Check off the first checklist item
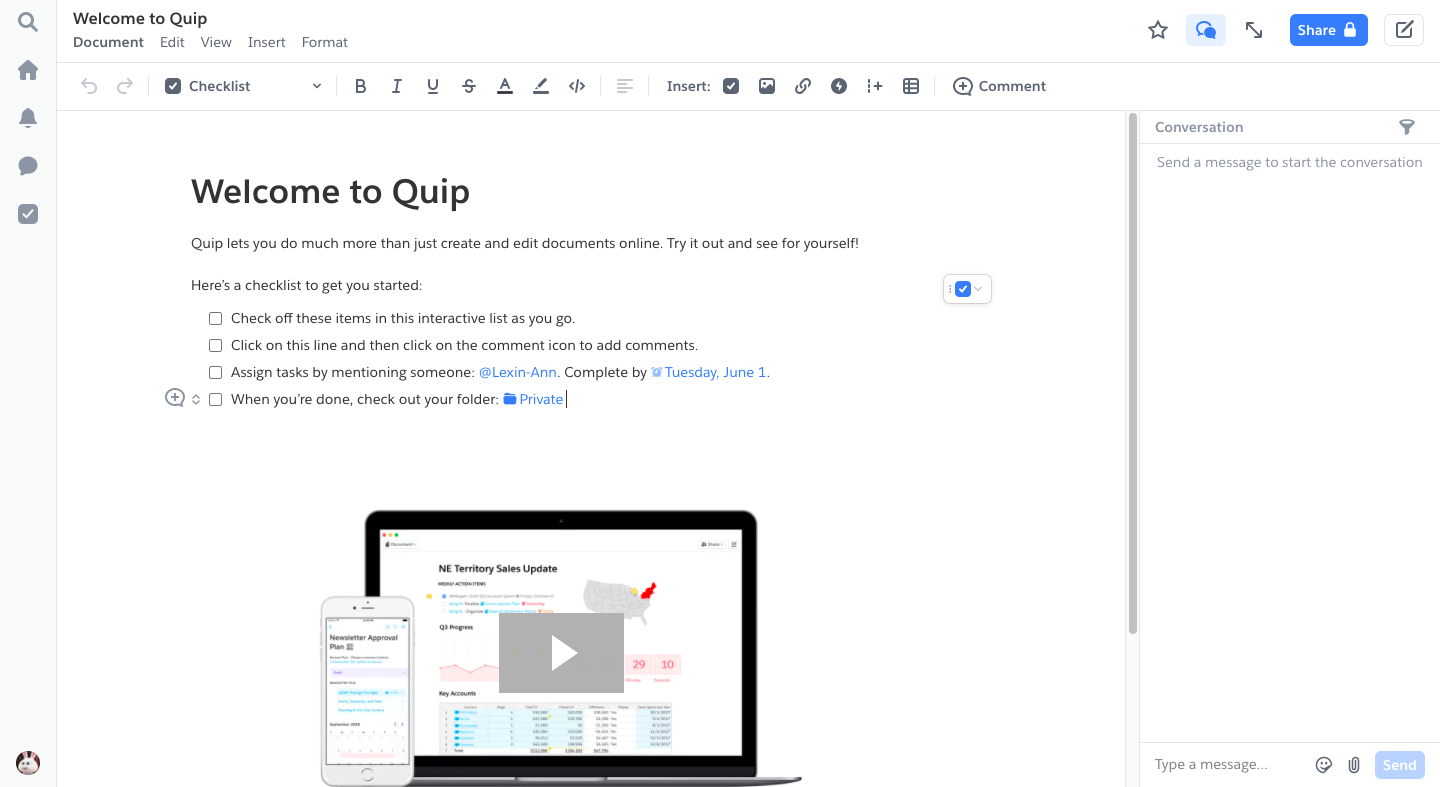The height and width of the screenshot is (787, 1440). tap(215, 319)
